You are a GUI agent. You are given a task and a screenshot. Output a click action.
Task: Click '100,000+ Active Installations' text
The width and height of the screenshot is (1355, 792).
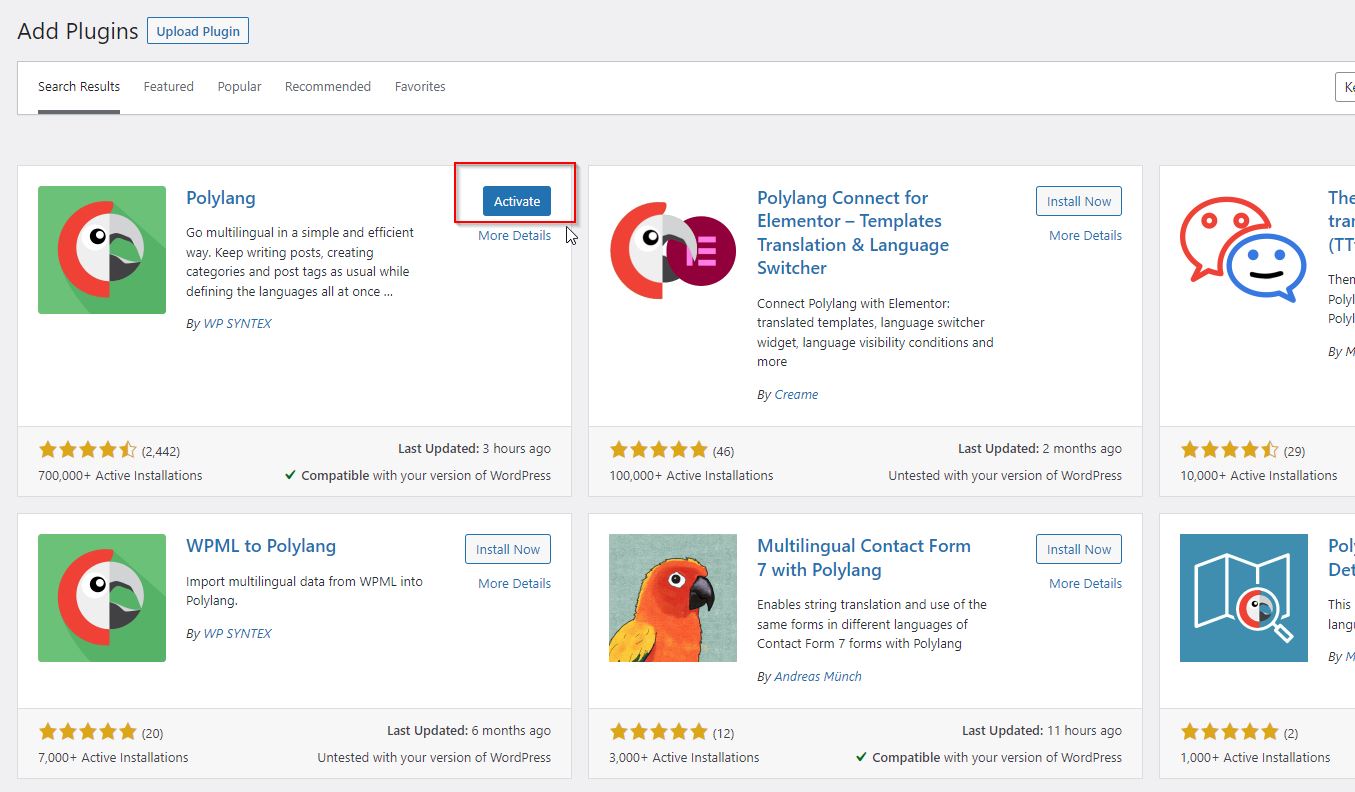pos(691,476)
